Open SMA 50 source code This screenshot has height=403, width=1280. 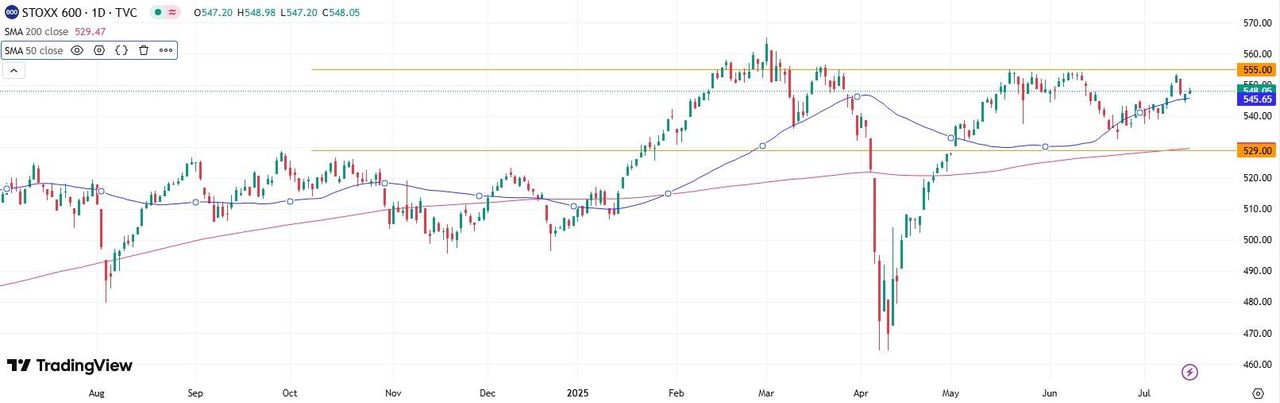tap(121, 50)
